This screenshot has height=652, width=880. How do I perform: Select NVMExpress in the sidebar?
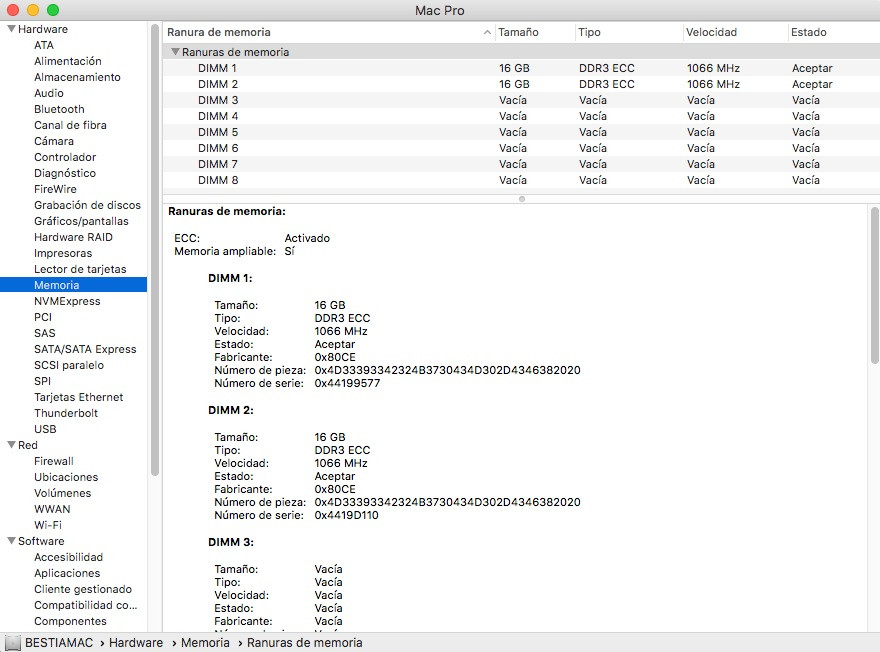pos(67,301)
